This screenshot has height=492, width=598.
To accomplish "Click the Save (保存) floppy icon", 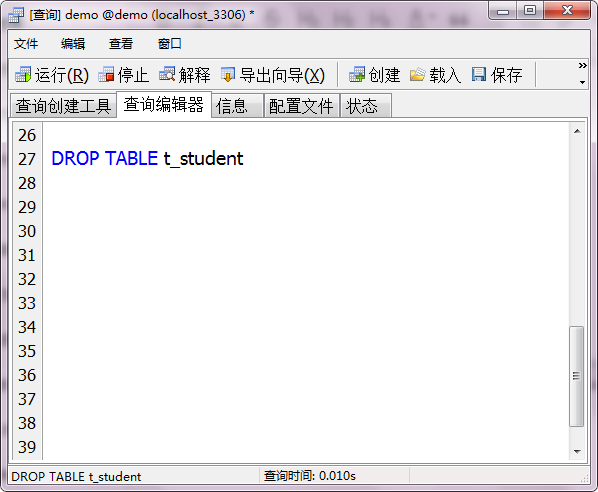I will [x=479, y=74].
